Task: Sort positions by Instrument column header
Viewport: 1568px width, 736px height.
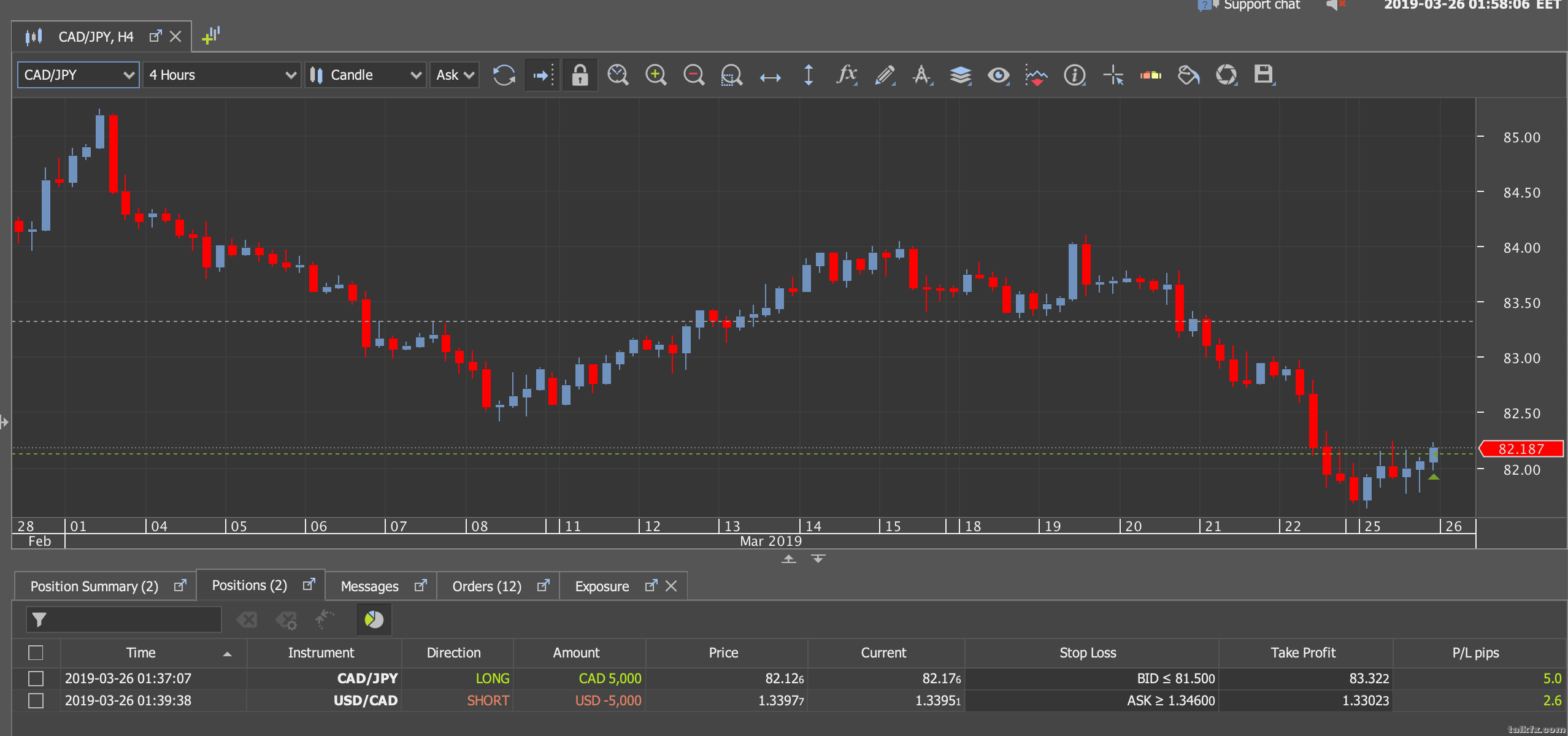Action: [x=324, y=653]
